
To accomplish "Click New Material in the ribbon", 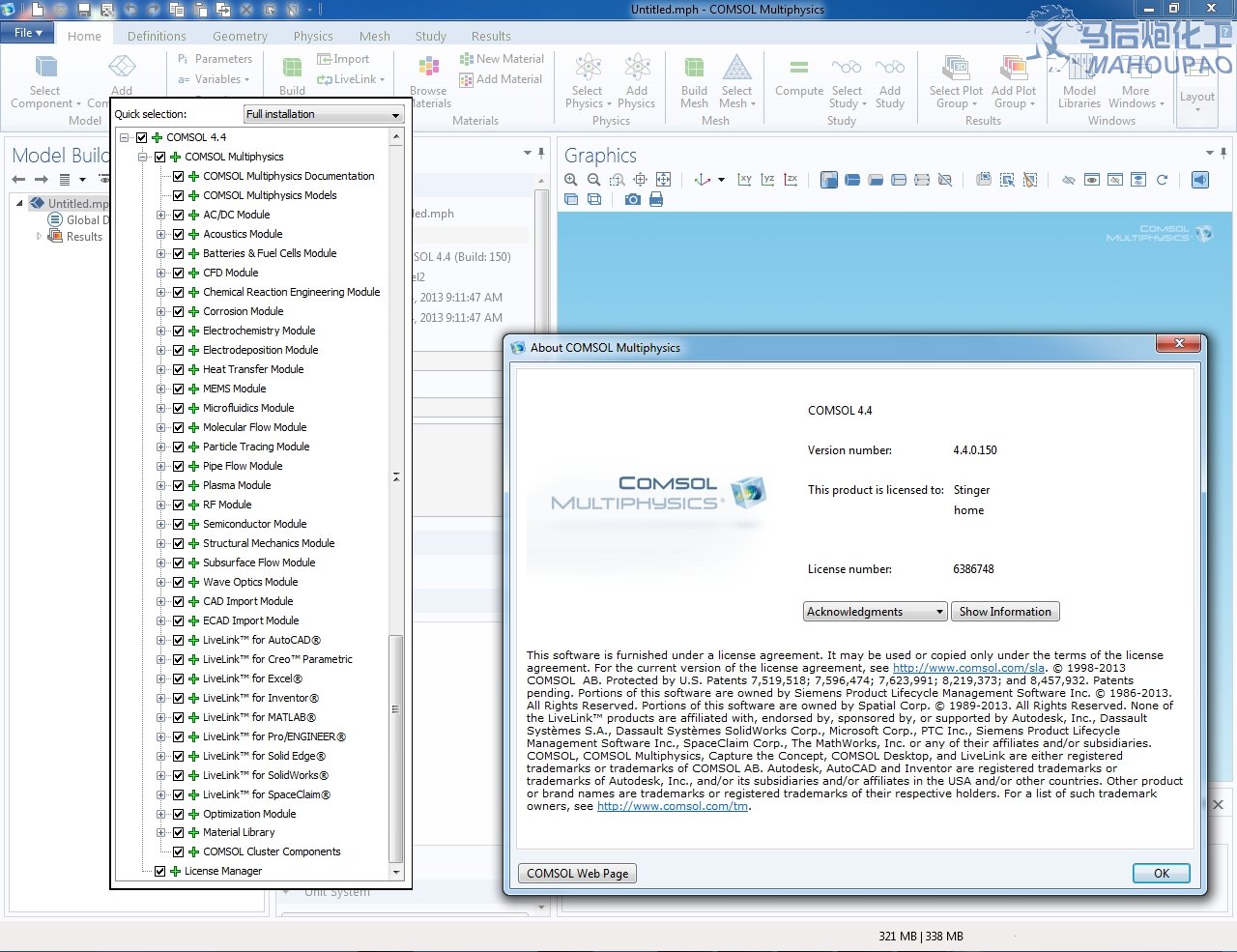I will 502,59.
